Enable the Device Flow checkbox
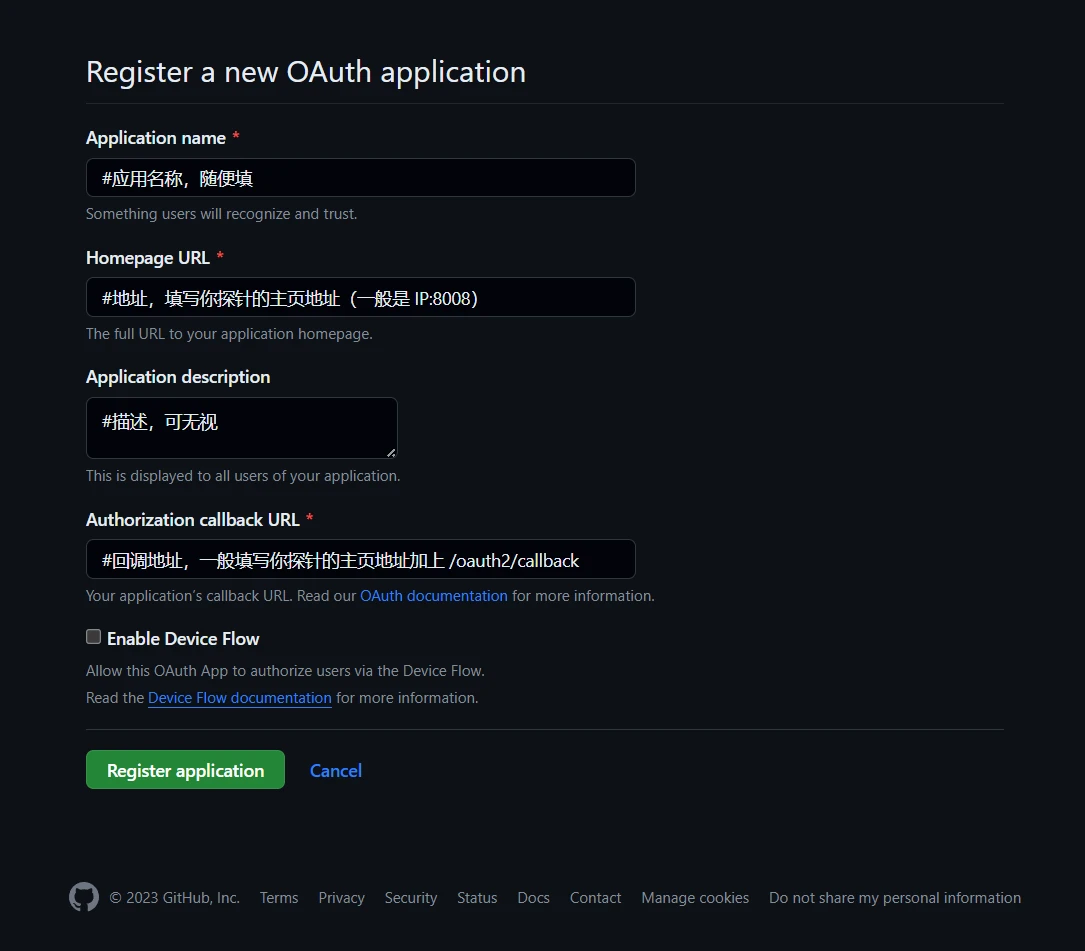Screen dimensions: 1085x951 94,637
